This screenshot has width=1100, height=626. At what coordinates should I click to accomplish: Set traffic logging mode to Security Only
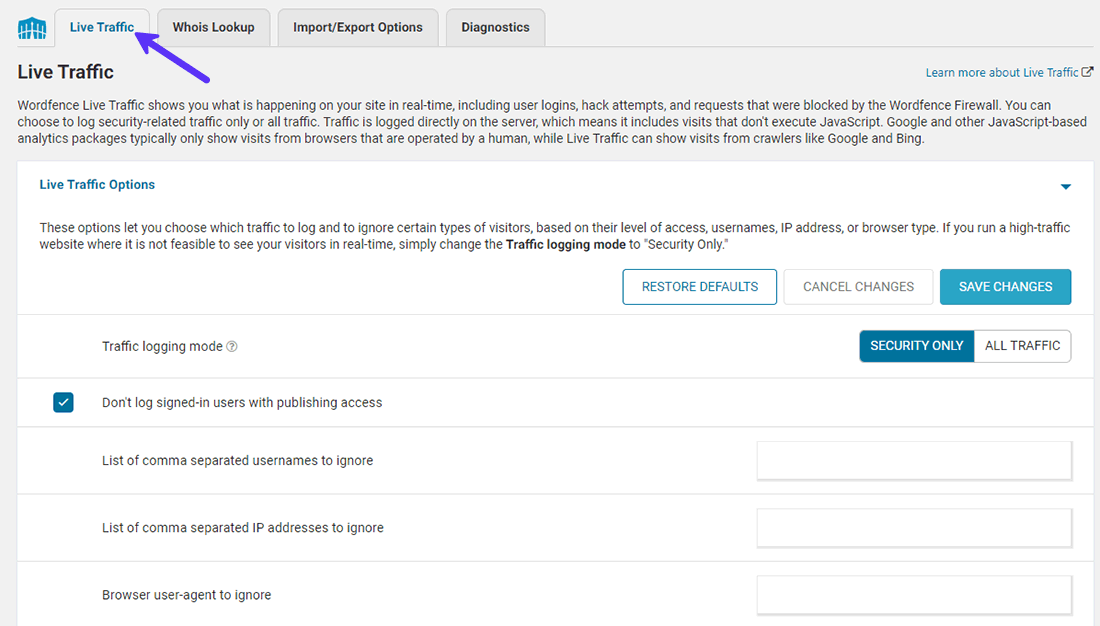(x=916, y=346)
